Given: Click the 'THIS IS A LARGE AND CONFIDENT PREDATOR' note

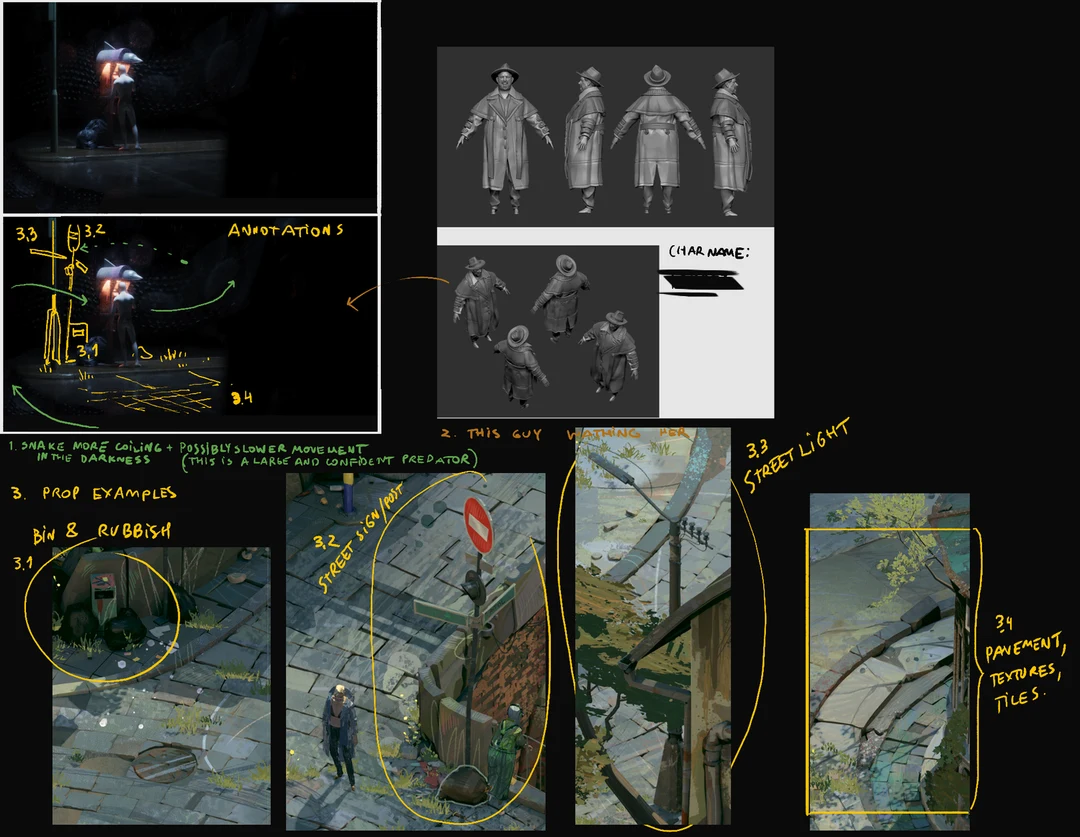Looking at the screenshot, I should pyautogui.click(x=329, y=461).
